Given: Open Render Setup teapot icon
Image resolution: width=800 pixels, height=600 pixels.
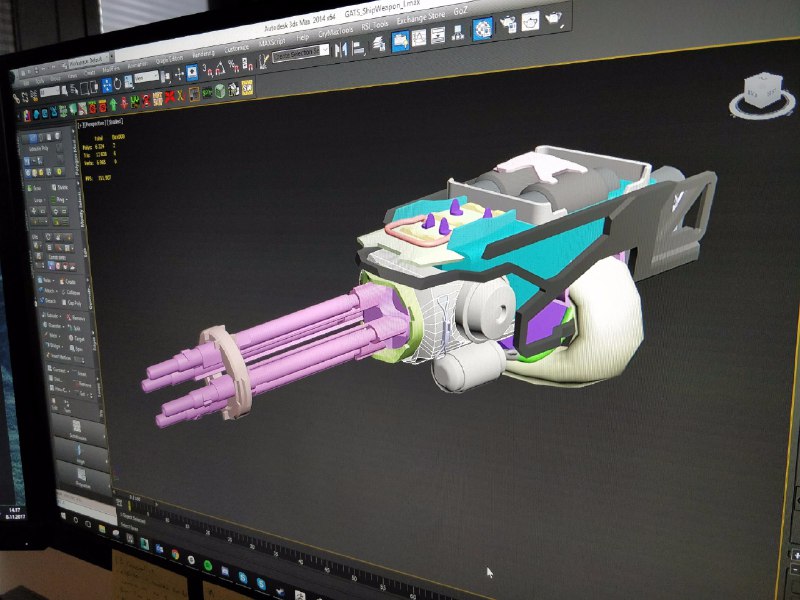Looking at the screenshot, I should (x=508, y=24).
